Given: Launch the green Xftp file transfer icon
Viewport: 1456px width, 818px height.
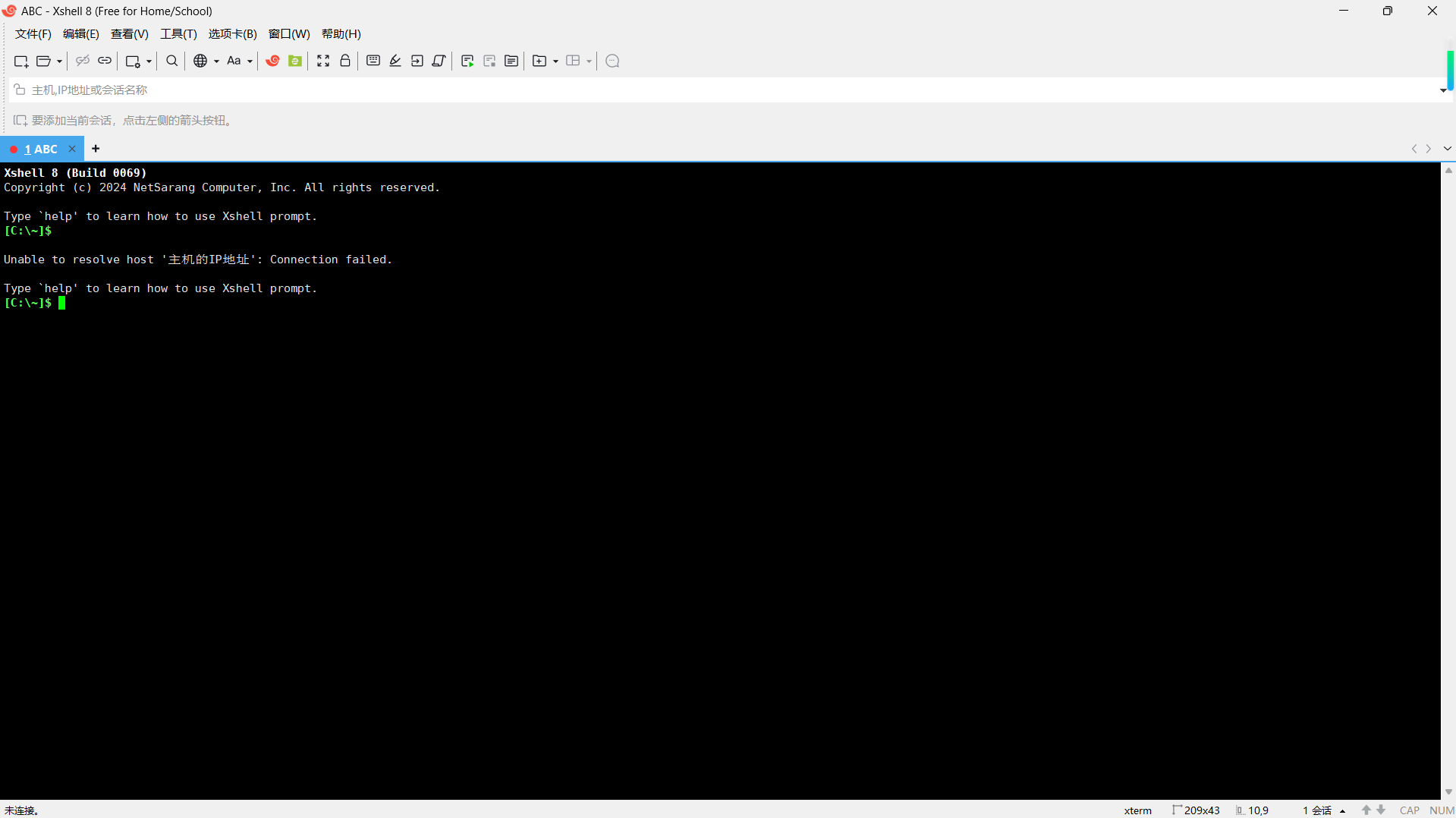Looking at the screenshot, I should pos(295,61).
